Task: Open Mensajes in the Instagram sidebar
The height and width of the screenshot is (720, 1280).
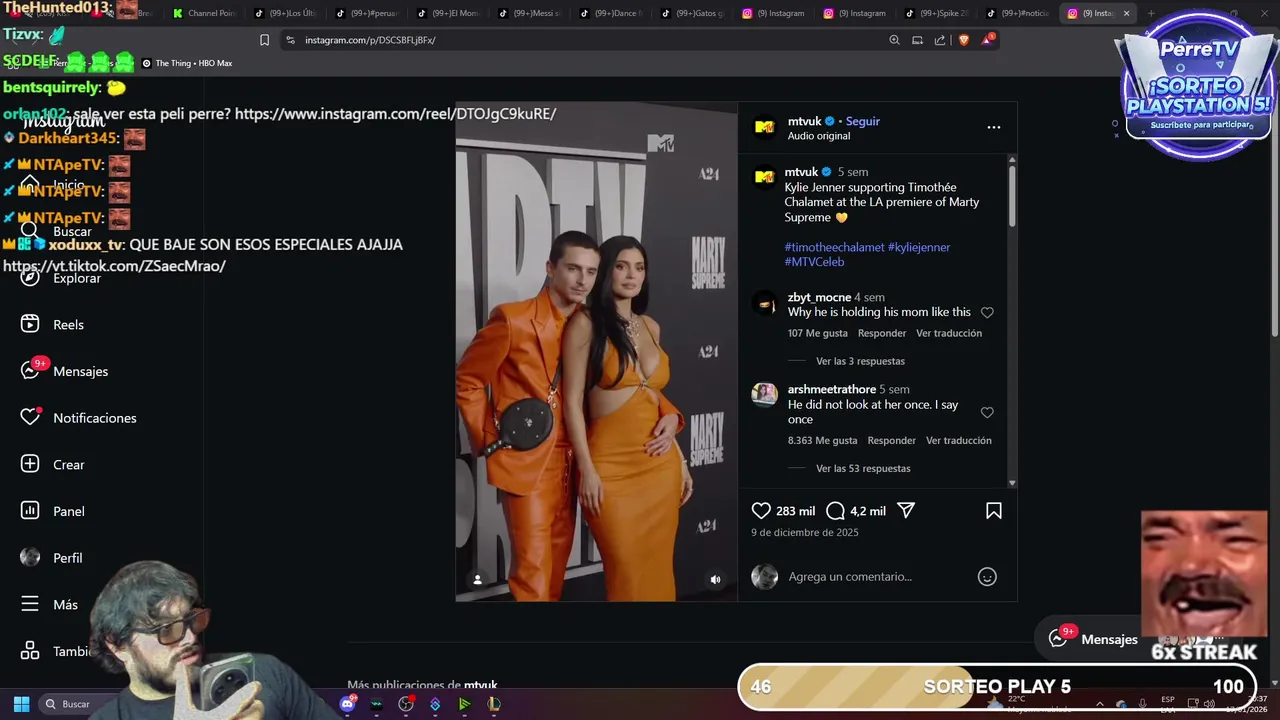Action: [64, 371]
